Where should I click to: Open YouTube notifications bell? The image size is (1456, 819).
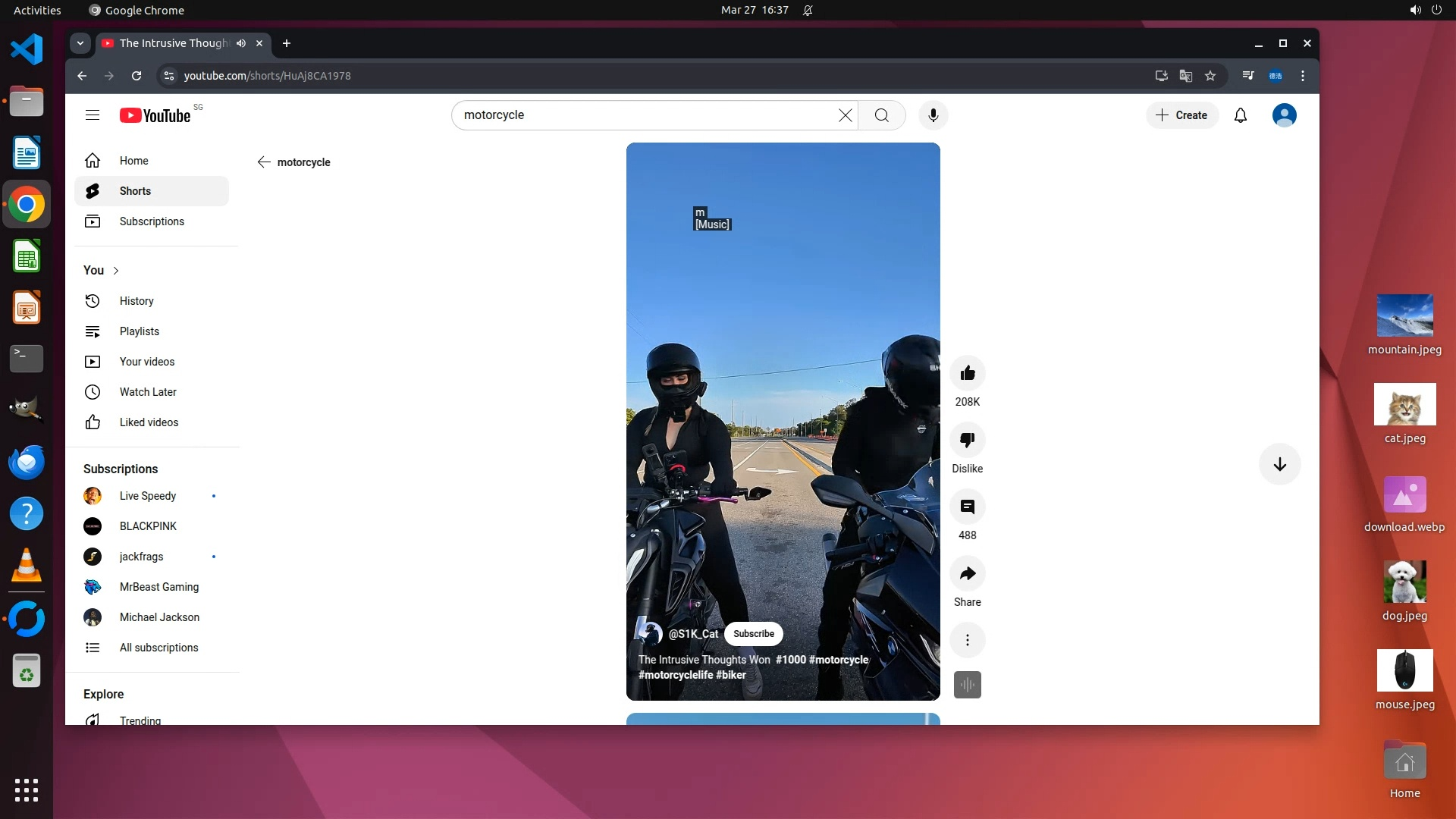pos(1241,115)
